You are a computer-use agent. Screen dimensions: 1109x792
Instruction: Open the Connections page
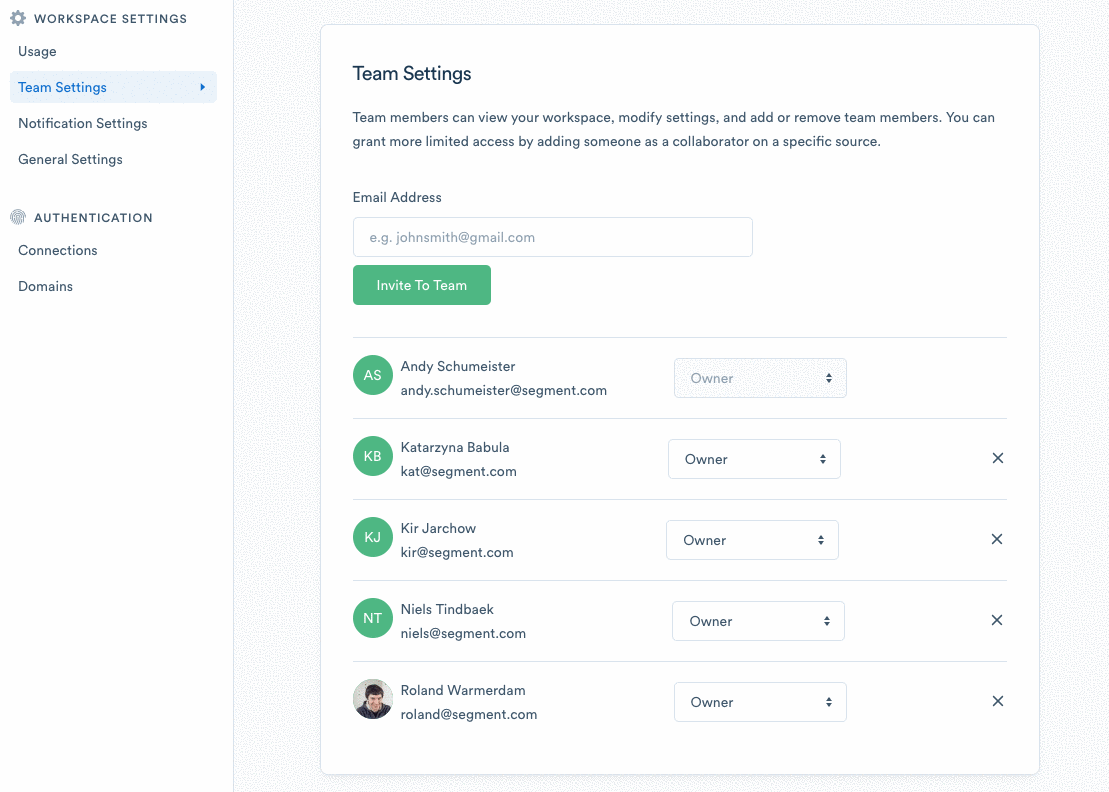pyautogui.click(x=58, y=250)
